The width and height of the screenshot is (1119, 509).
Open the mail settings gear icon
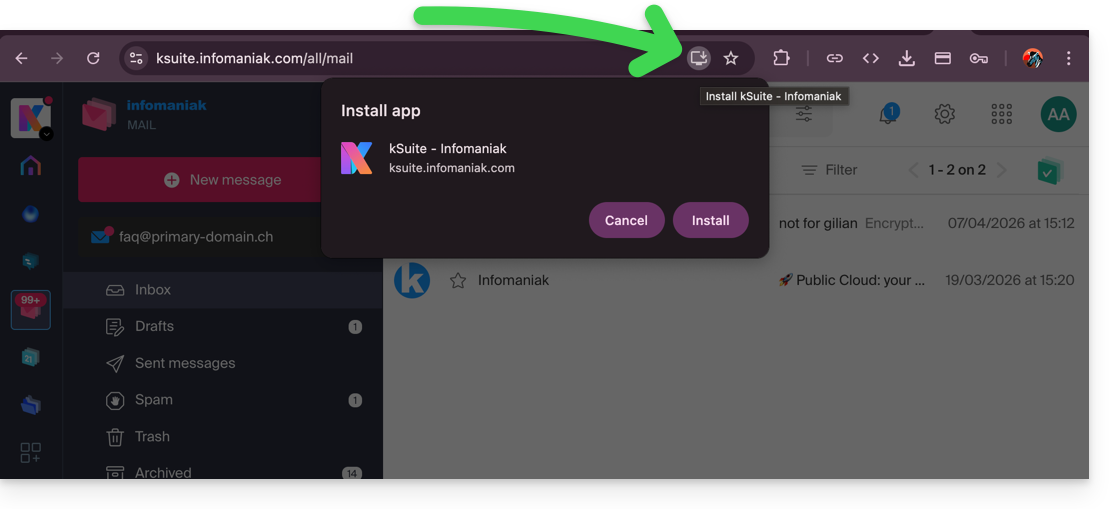(944, 114)
